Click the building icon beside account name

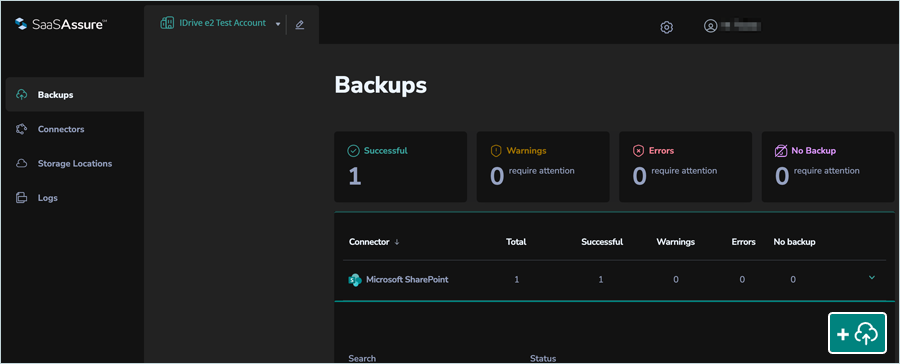[x=166, y=23]
